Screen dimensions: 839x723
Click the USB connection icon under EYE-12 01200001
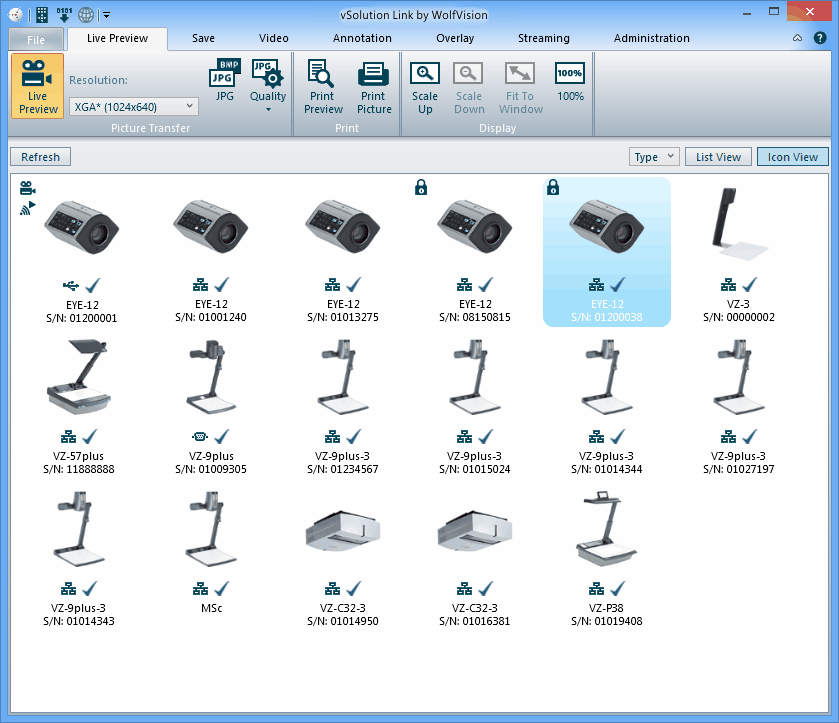70,285
